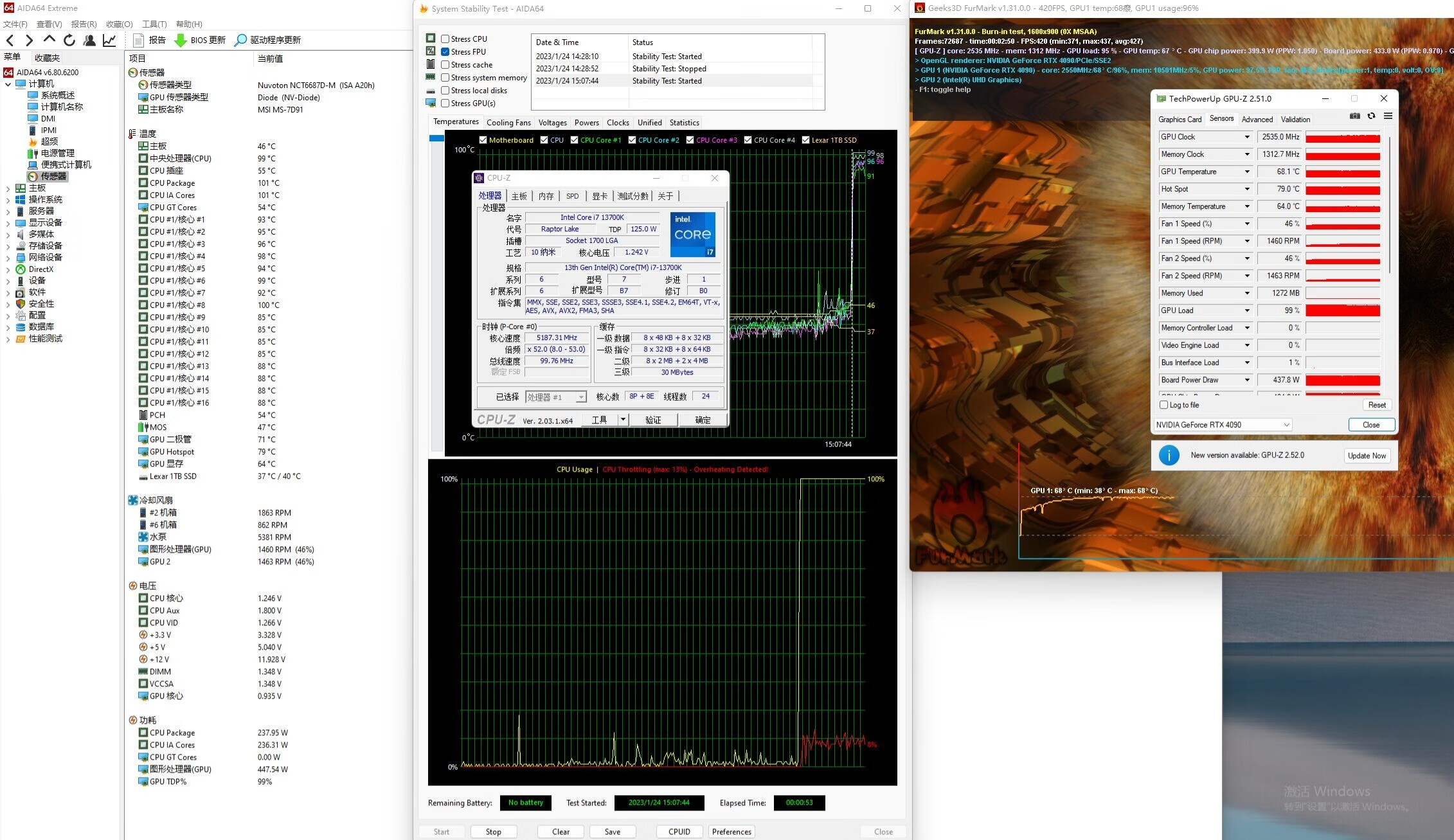
Task: Click 驱动程序更新 magnifier toolbar item
Action: click(267, 40)
